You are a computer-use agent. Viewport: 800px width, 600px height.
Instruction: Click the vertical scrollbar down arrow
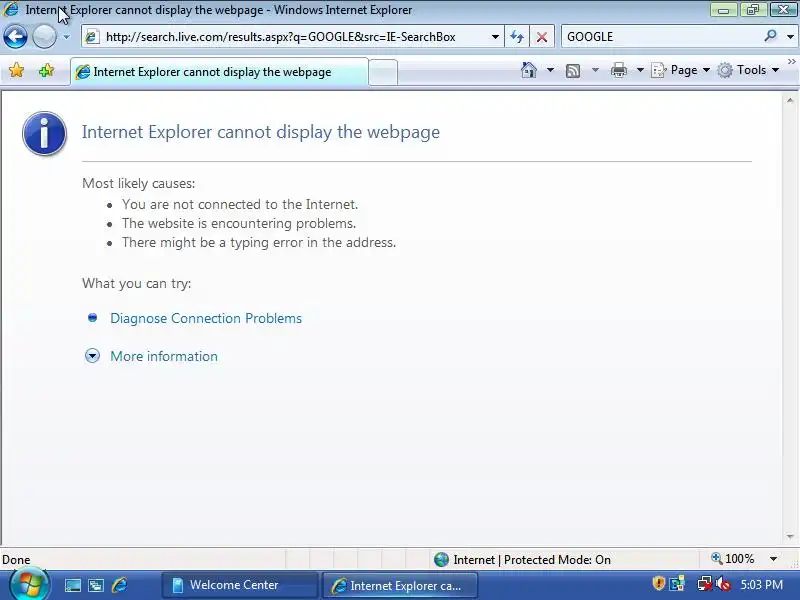[x=790, y=536]
